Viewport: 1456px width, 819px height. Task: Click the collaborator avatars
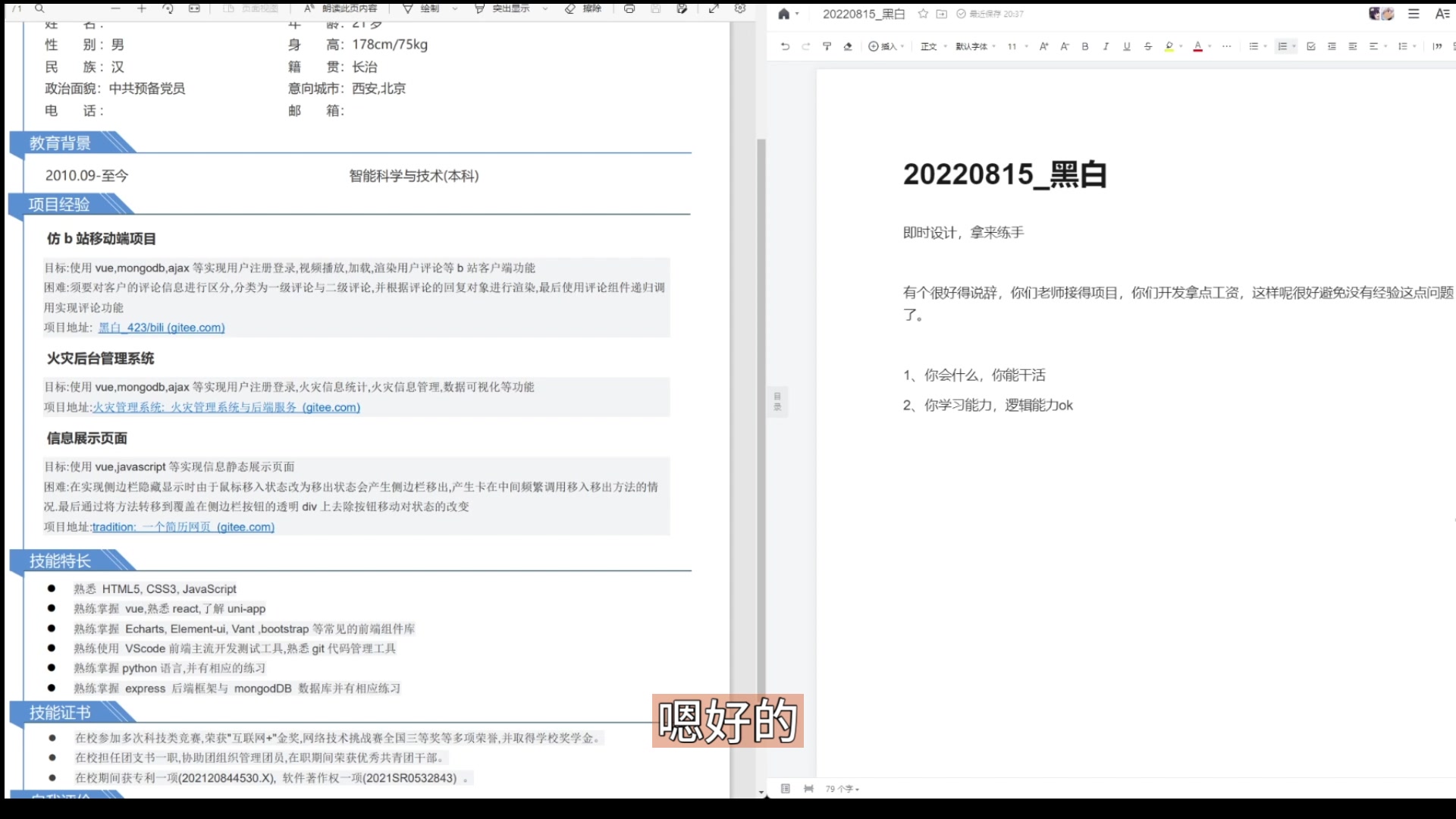coord(1381,14)
